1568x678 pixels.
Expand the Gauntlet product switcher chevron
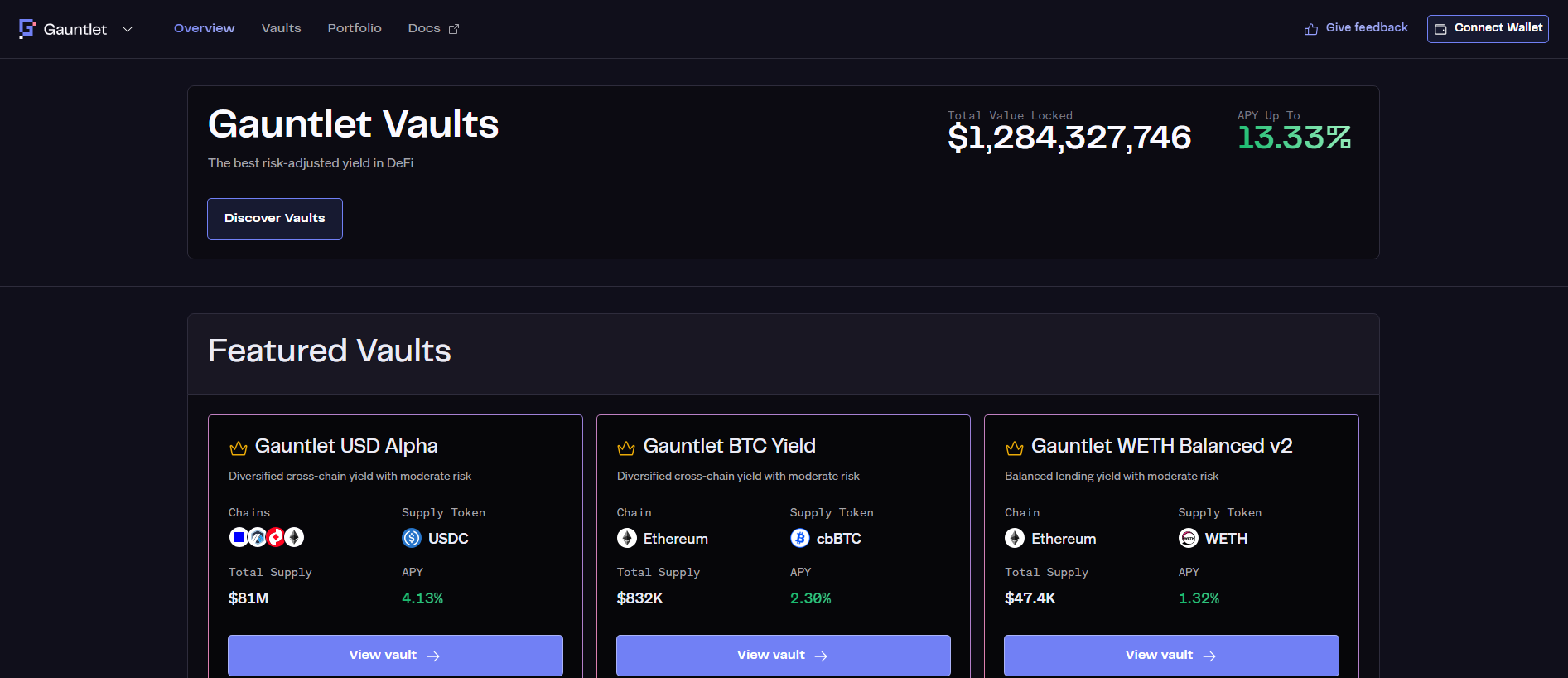128,29
